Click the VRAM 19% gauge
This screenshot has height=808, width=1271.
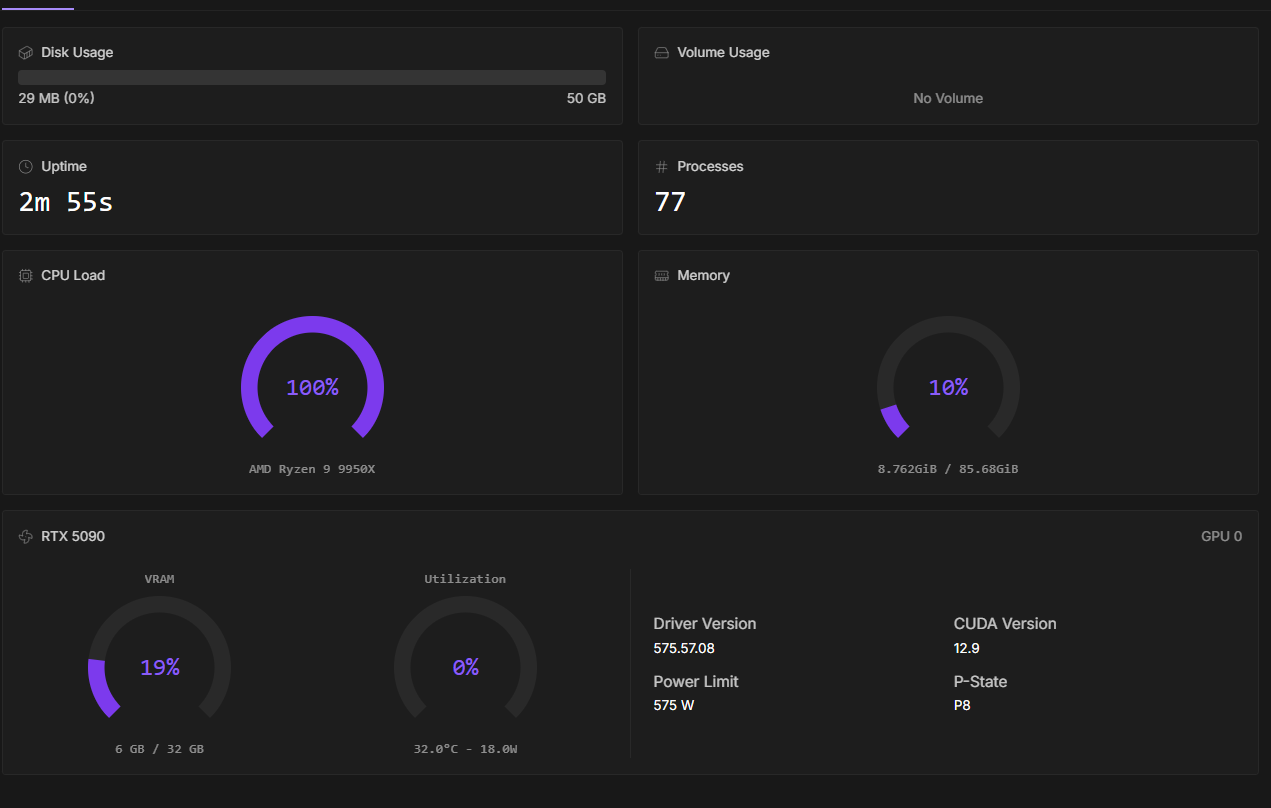(x=159, y=658)
